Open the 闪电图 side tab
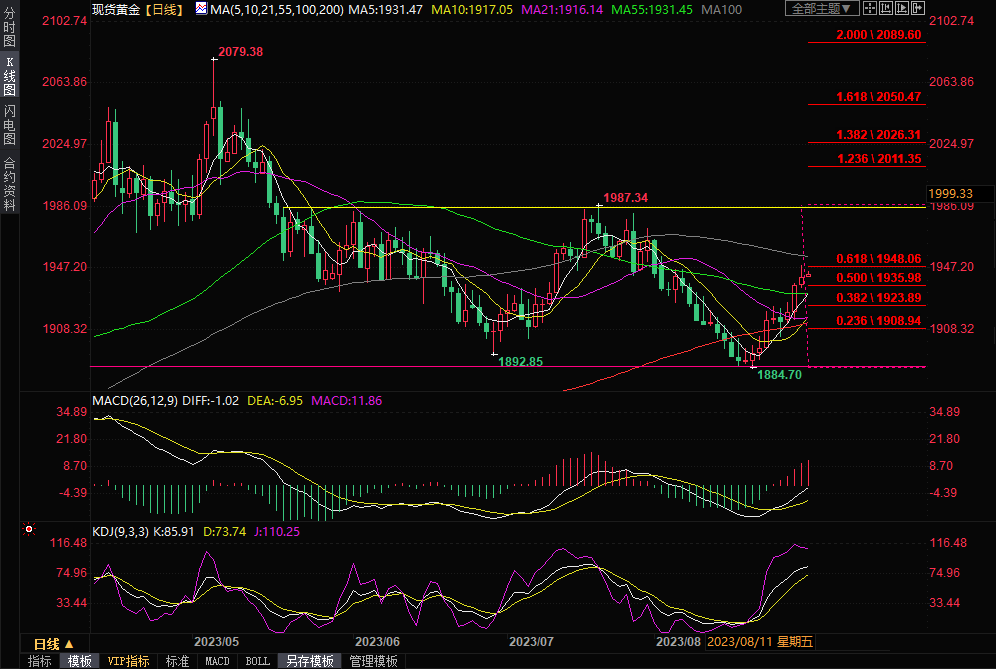Image resolution: width=996 pixels, height=669 pixels. [9, 125]
